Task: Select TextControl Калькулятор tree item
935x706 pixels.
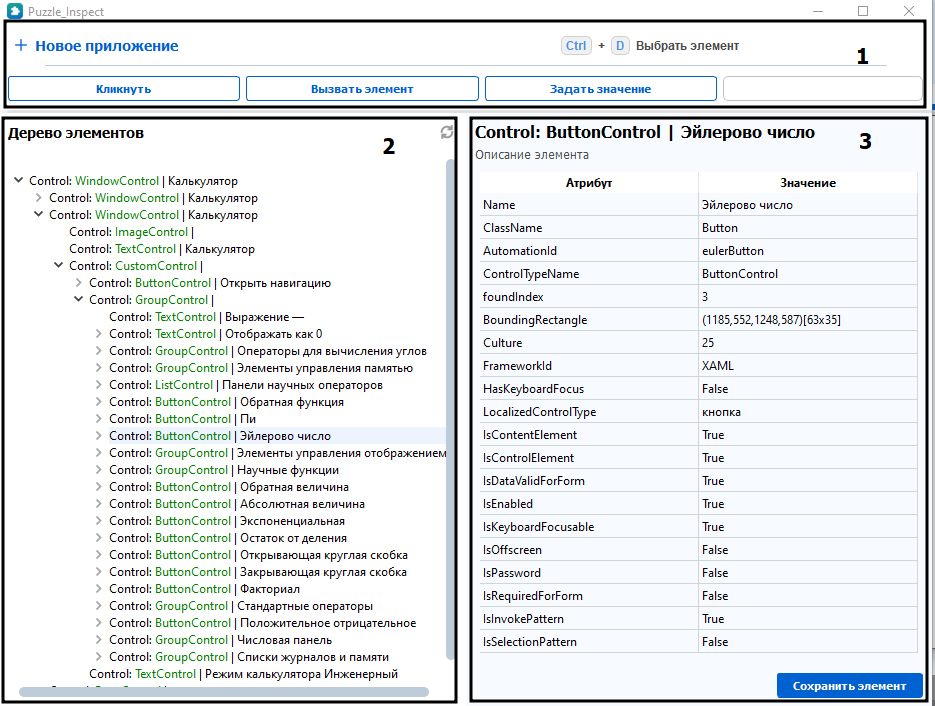Action: [162, 249]
